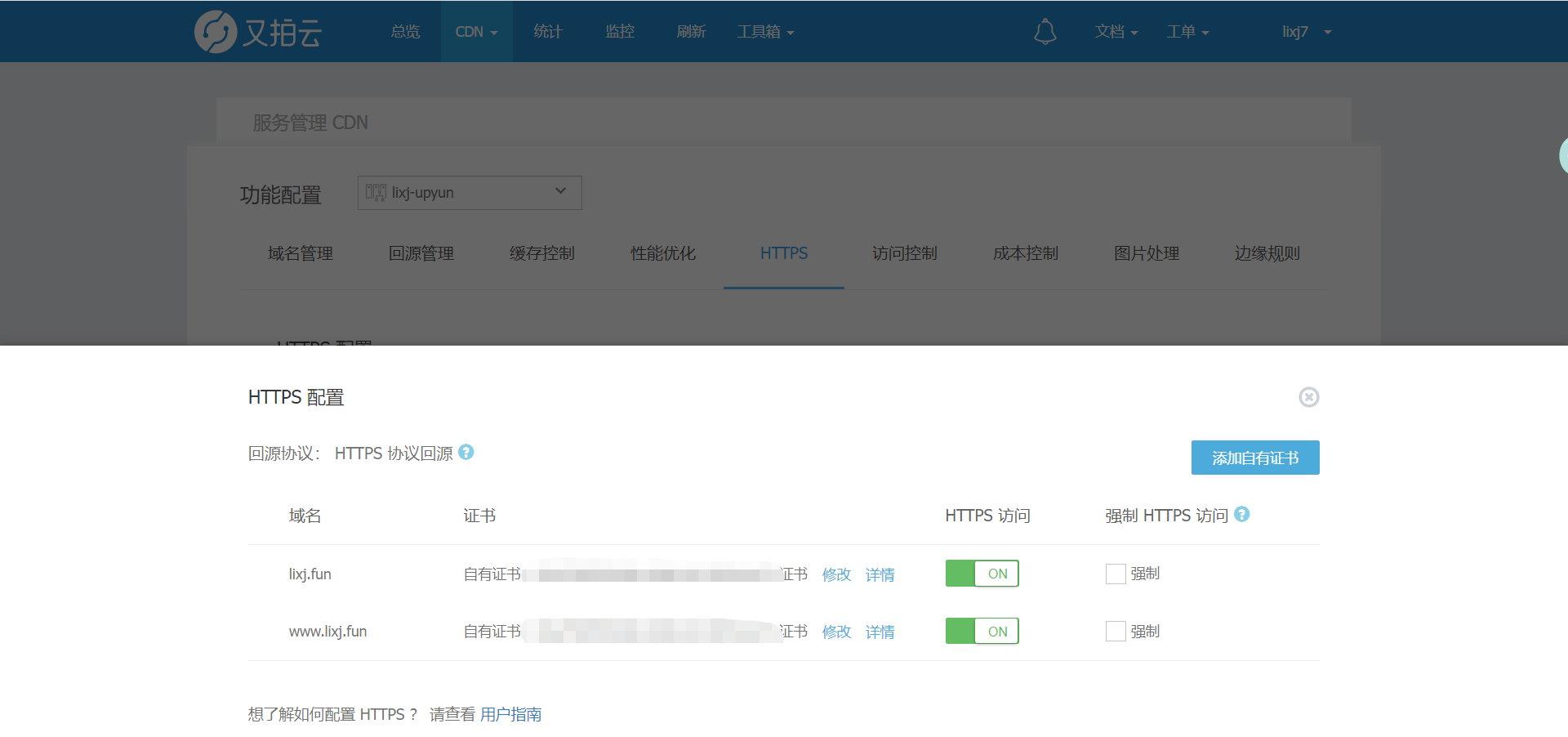The width and height of the screenshot is (1568, 737).
Task: Close the HTTPS configuration dialog
Action: pos(1308,397)
